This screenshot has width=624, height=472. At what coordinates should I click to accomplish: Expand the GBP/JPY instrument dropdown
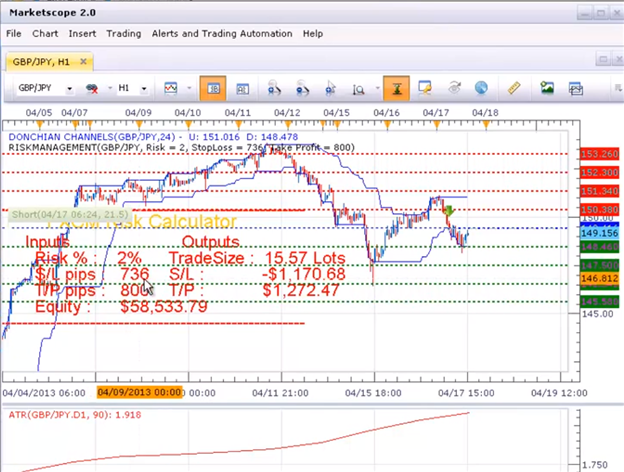tap(70, 88)
